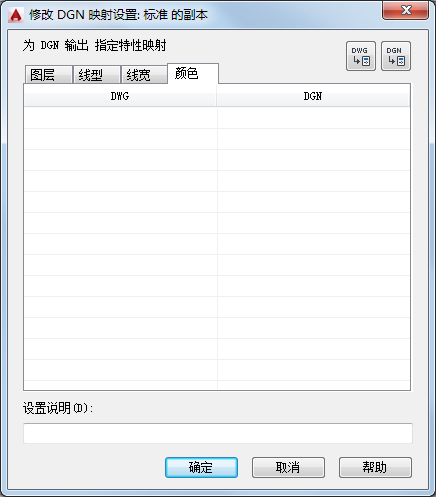The image size is (436, 497).
Task: Select first empty DGN cell in table
Action: pyautogui.click(x=314, y=118)
